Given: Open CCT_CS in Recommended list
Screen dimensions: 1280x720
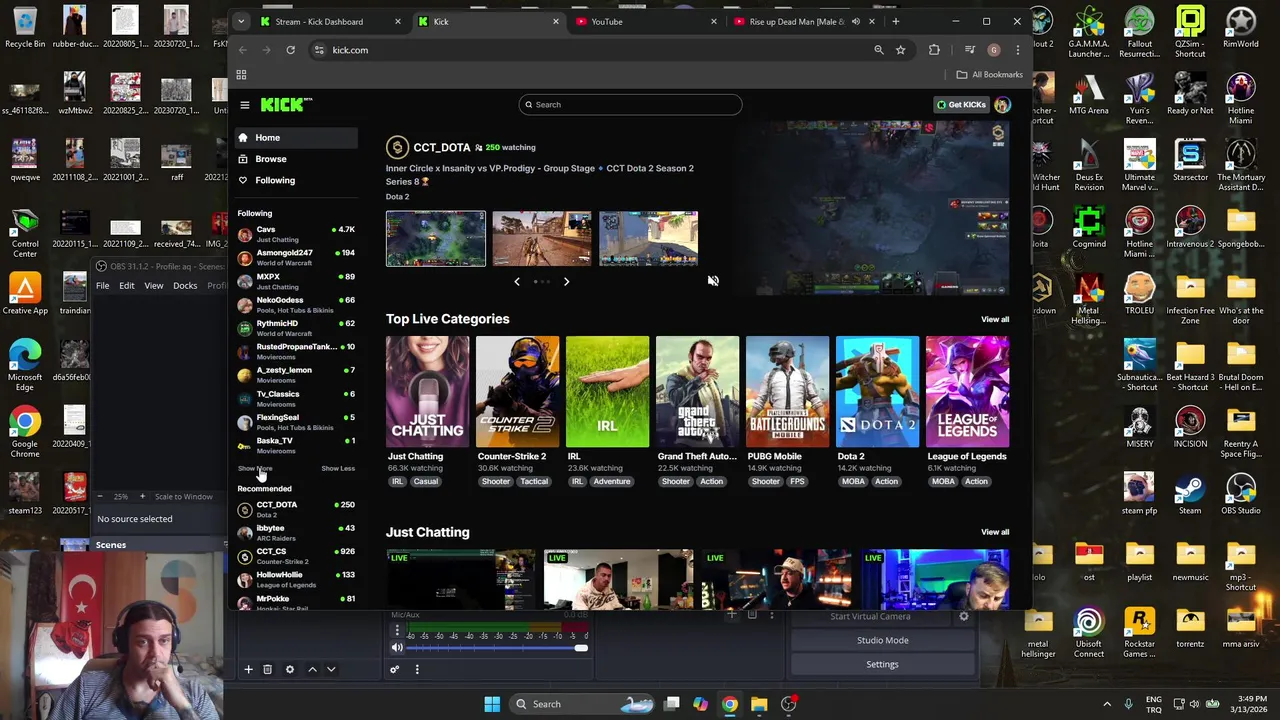Looking at the screenshot, I should [x=296, y=556].
